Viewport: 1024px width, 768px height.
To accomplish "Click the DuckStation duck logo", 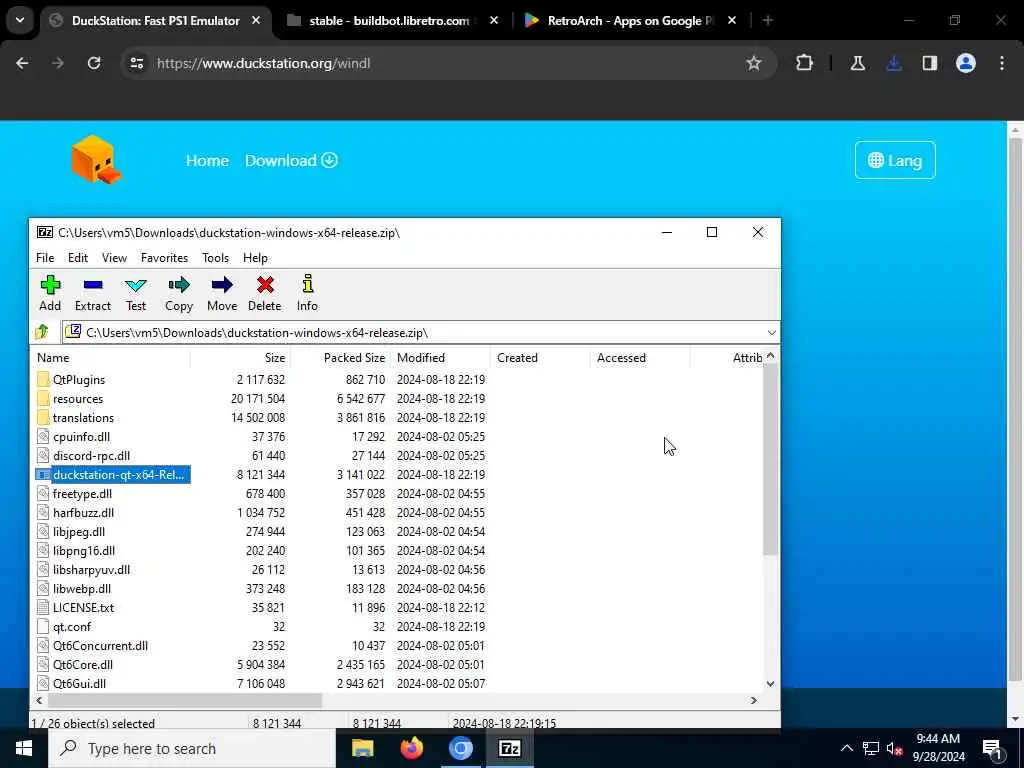I will [x=97, y=159].
